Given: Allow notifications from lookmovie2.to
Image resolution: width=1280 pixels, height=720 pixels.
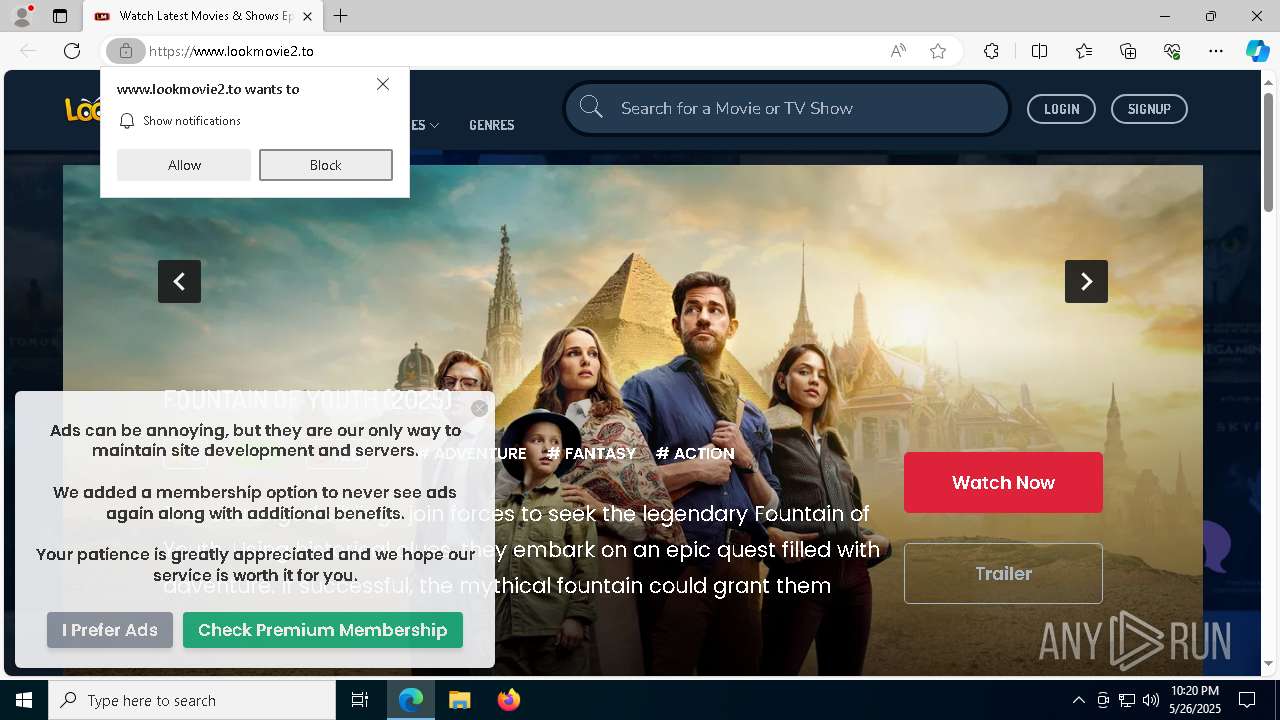Looking at the screenshot, I should coord(184,165).
